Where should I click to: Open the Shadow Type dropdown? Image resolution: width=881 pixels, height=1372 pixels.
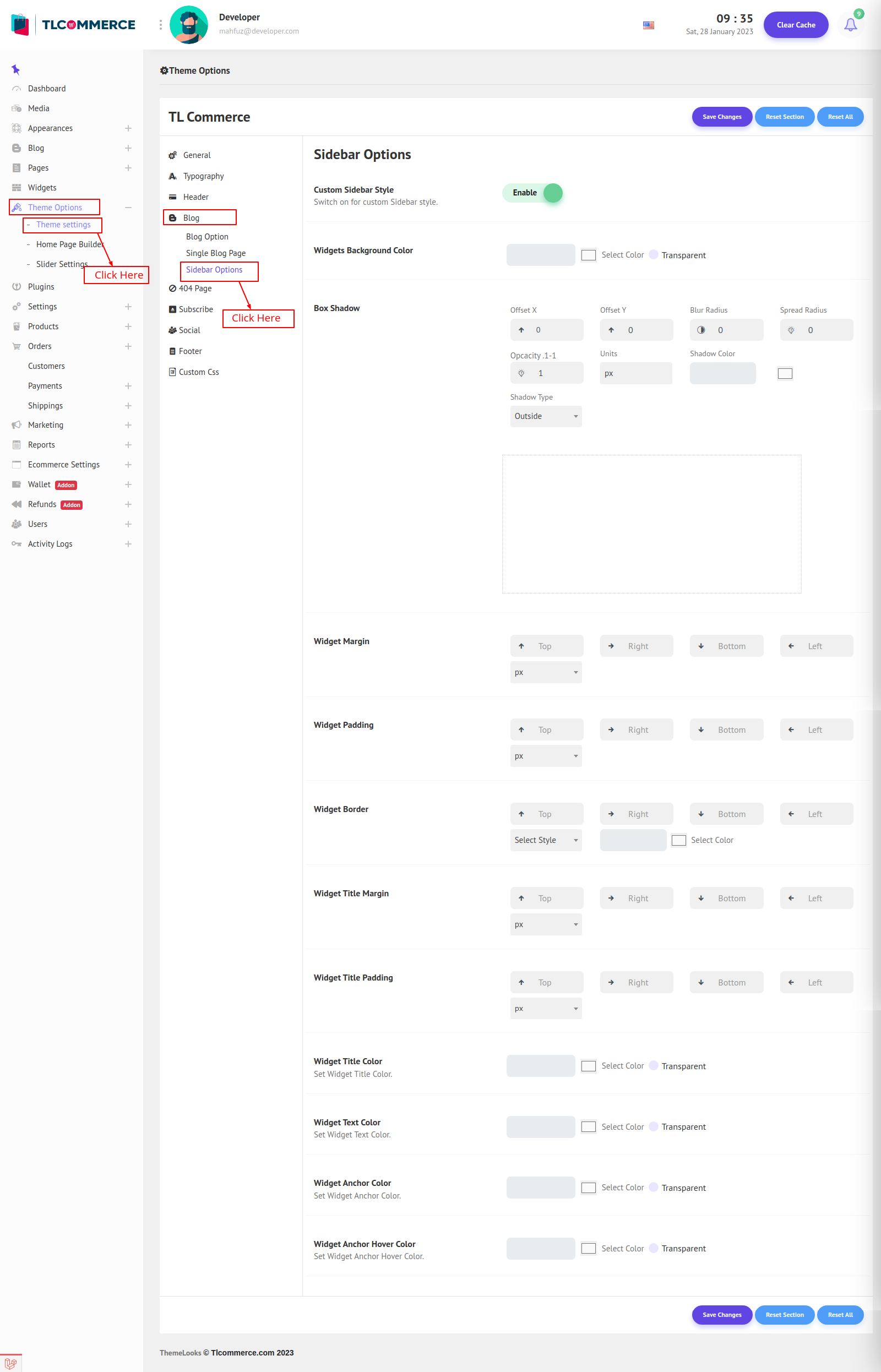[545, 416]
